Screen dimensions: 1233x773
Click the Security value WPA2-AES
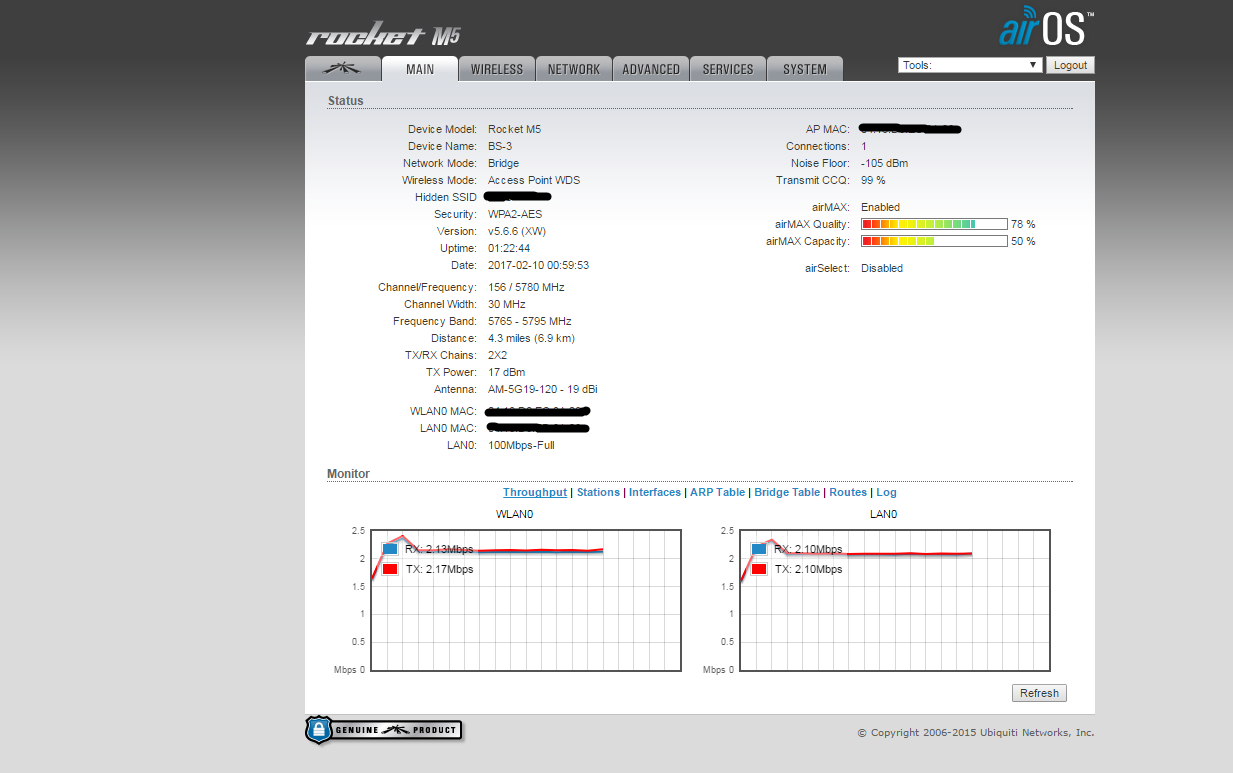[x=515, y=214]
